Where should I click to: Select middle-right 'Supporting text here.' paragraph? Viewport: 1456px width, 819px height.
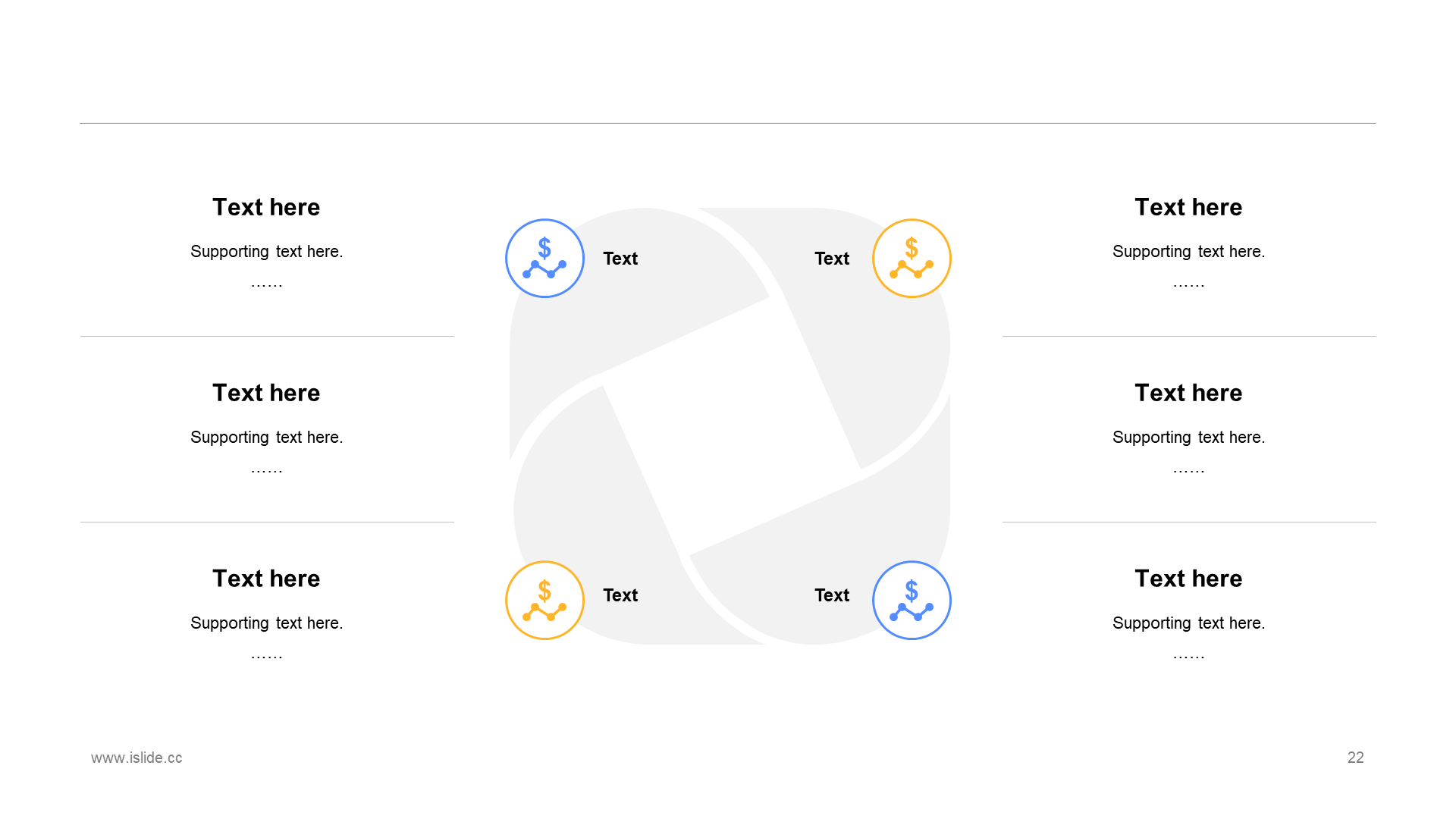[1189, 438]
